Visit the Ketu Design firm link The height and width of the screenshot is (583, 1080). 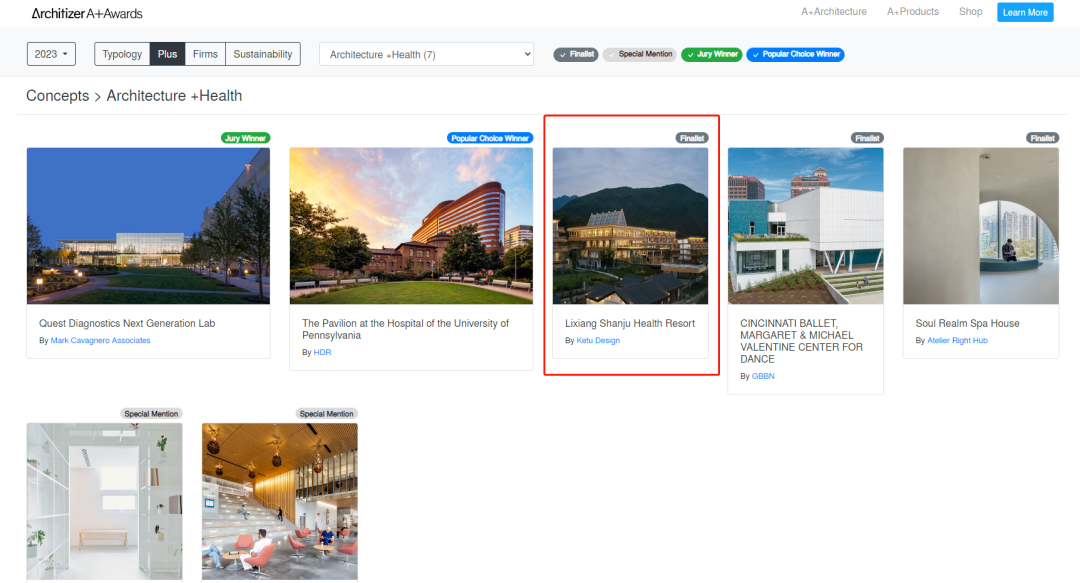598,340
